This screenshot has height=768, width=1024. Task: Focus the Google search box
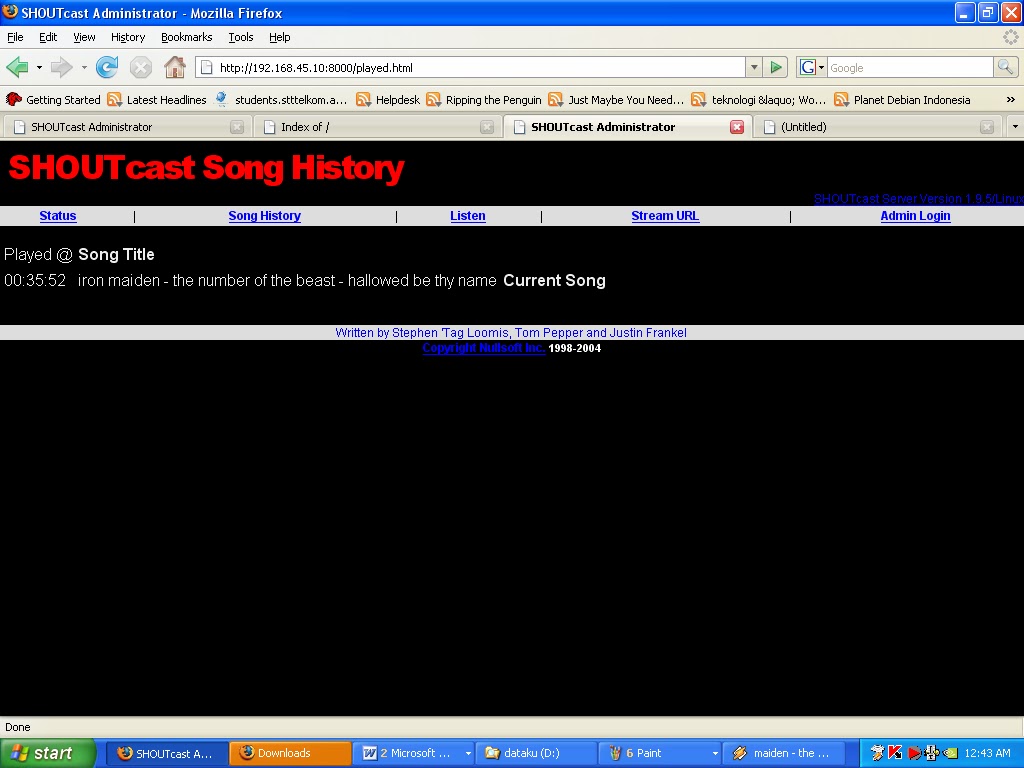click(x=910, y=67)
